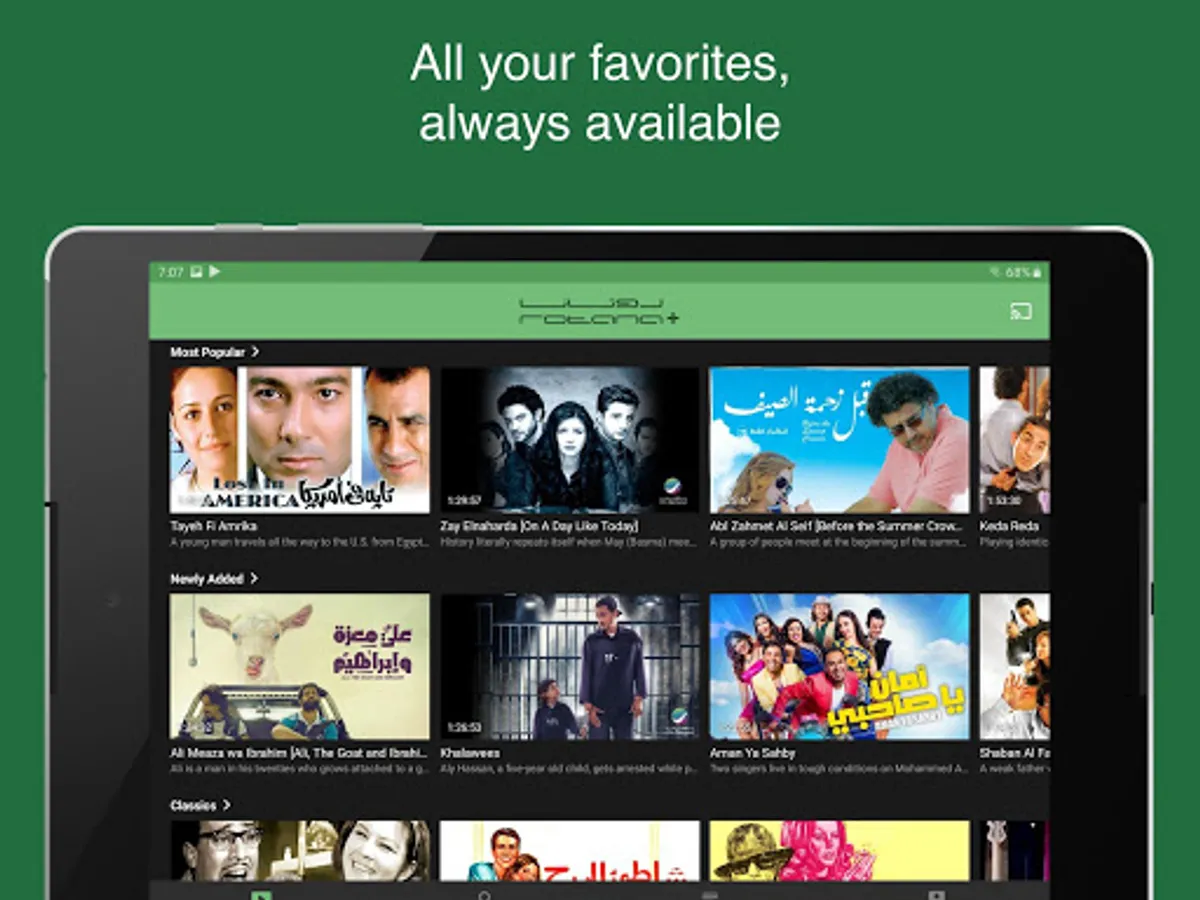The image size is (1200, 900).
Task: Open the Classics category heading
Action: point(193,805)
